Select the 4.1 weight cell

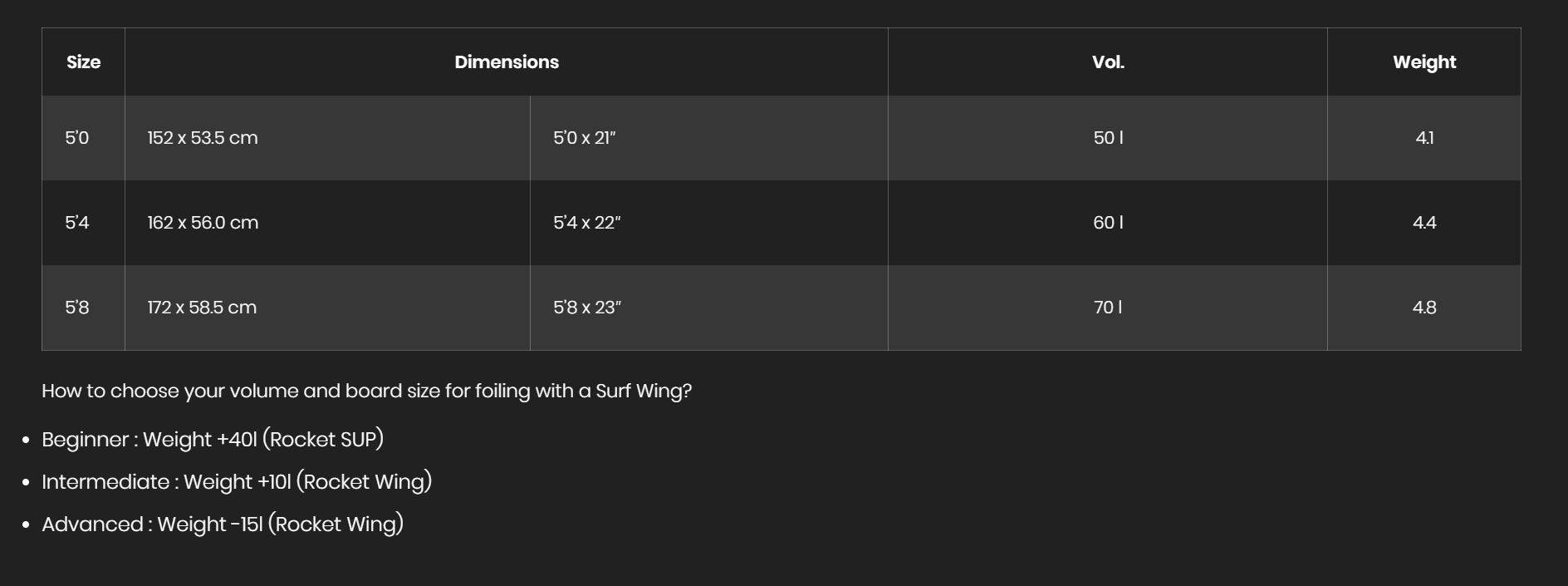point(1424,138)
